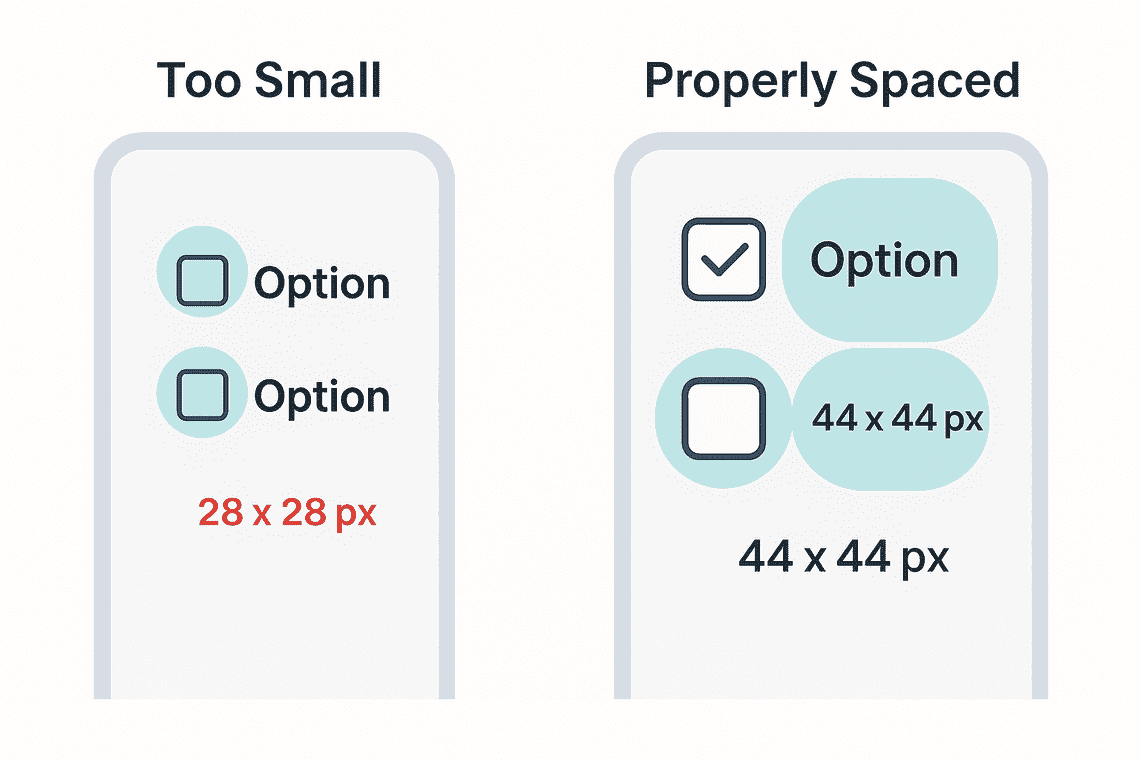1140x760 pixels.
Task: Click the Too Small heading
Action: (270, 80)
